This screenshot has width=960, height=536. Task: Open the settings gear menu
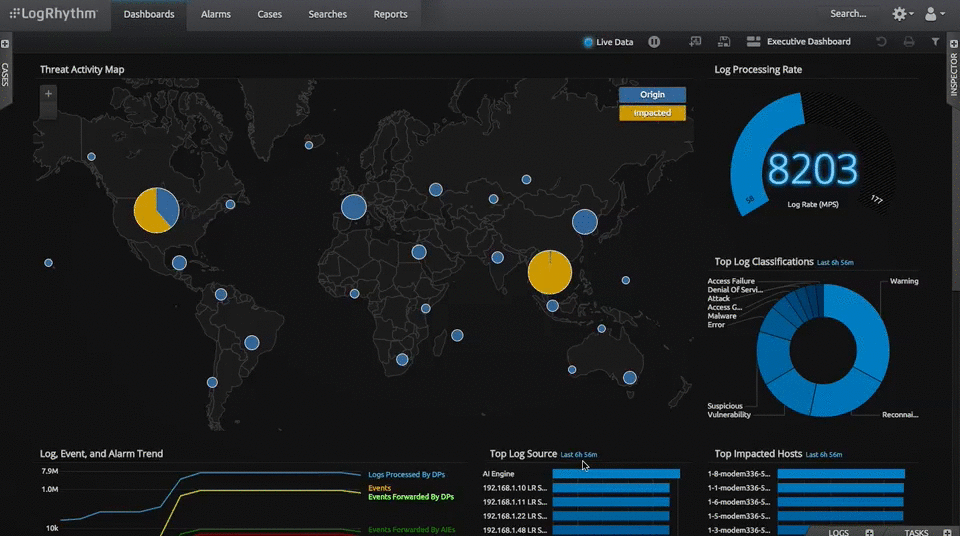900,14
